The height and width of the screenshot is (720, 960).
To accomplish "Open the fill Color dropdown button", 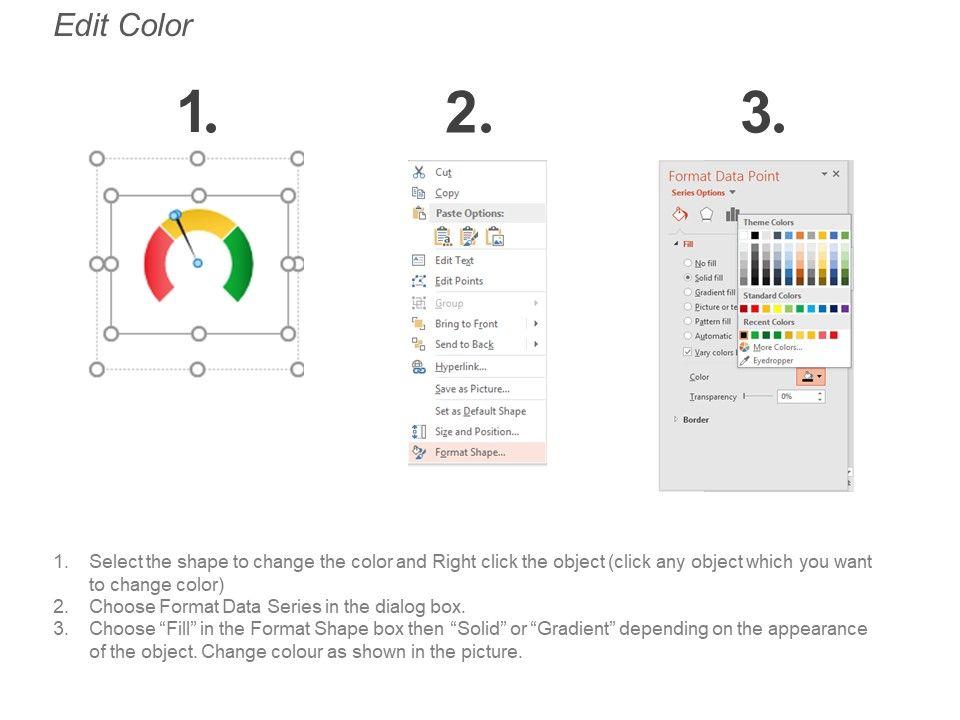I will [x=811, y=377].
